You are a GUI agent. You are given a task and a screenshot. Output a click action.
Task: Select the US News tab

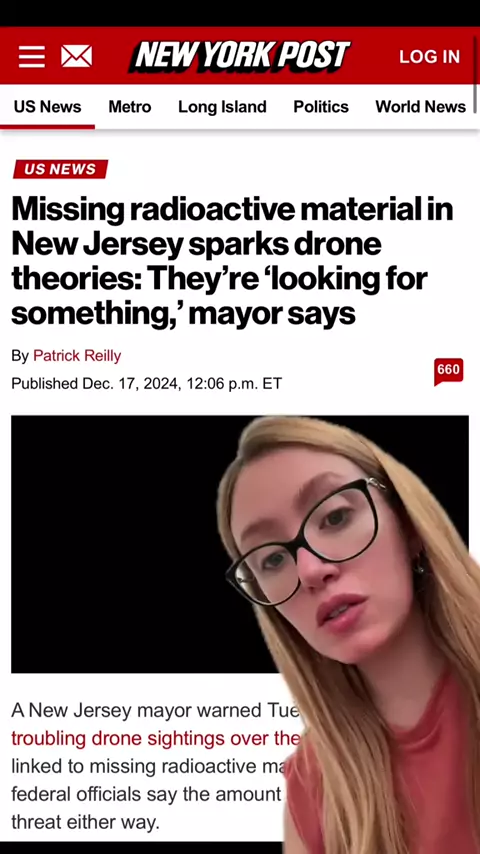click(47, 107)
